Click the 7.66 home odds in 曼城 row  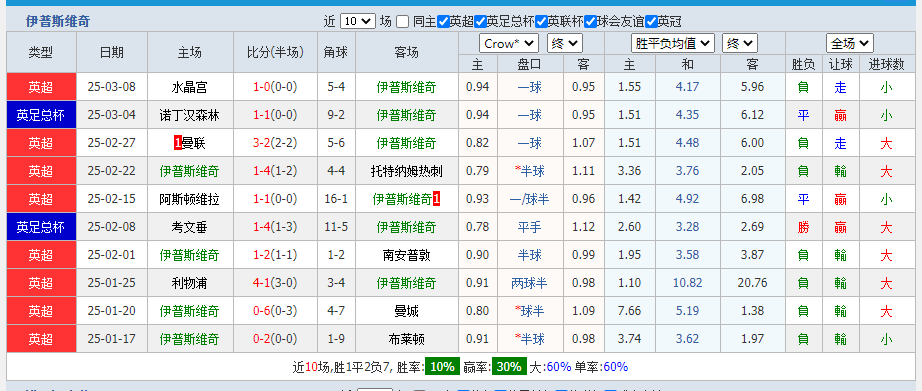pos(629,311)
